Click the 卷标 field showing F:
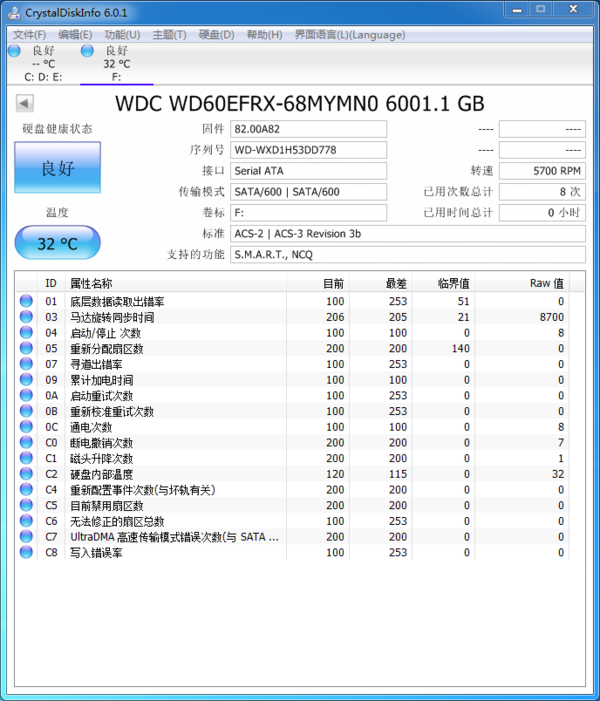The height and width of the screenshot is (701, 600). click(308, 213)
